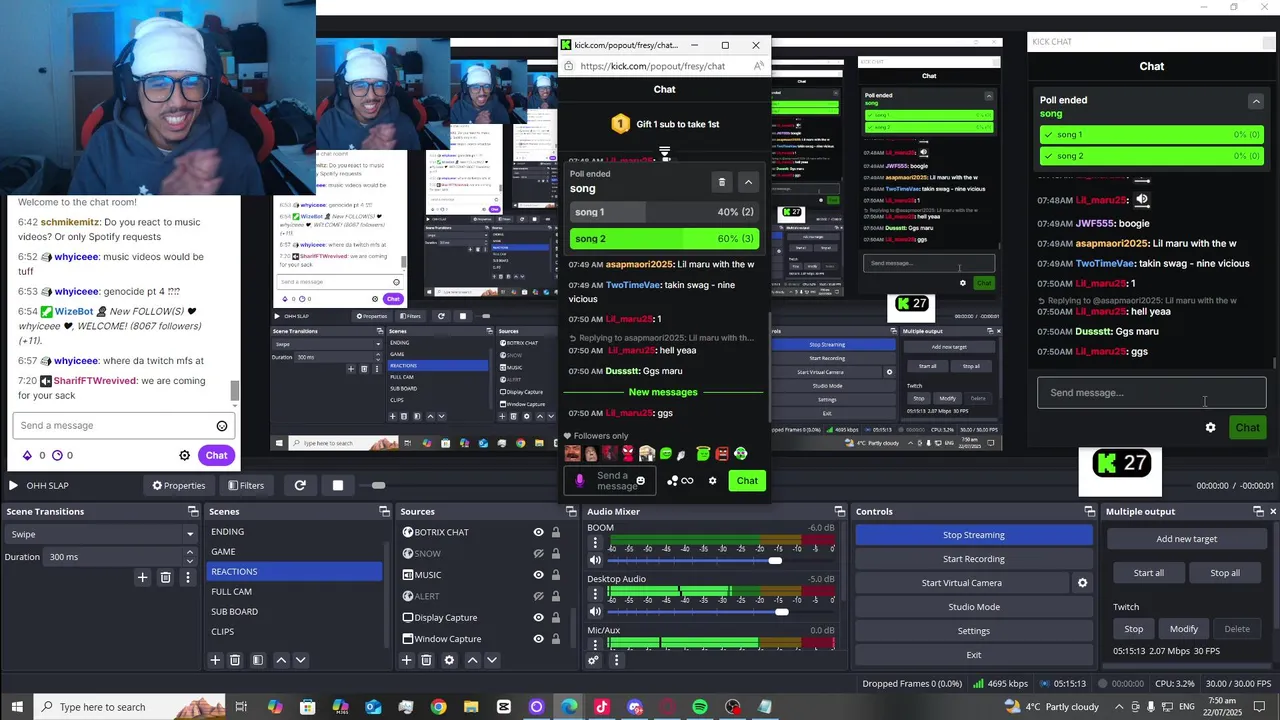Enable Studio Mode
Screen dimensions: 1280x720
click(x=974, y=607)
